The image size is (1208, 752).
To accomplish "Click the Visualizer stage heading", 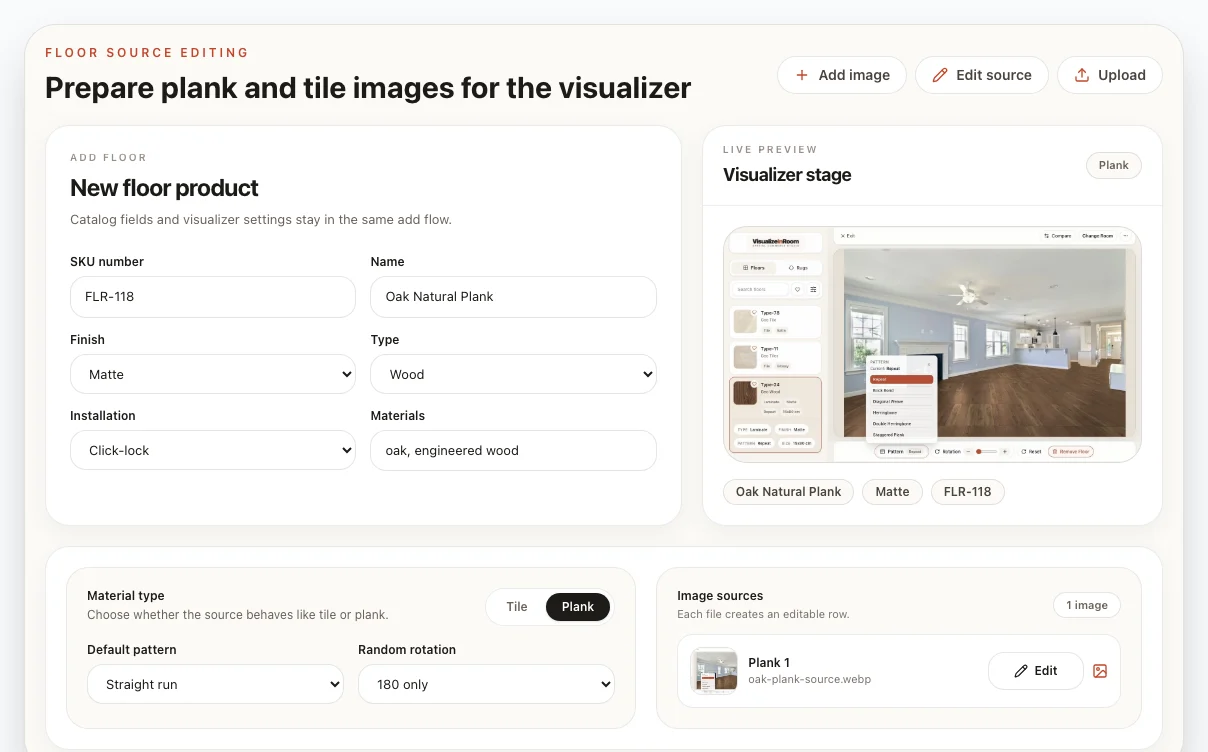I will [787, 175].
